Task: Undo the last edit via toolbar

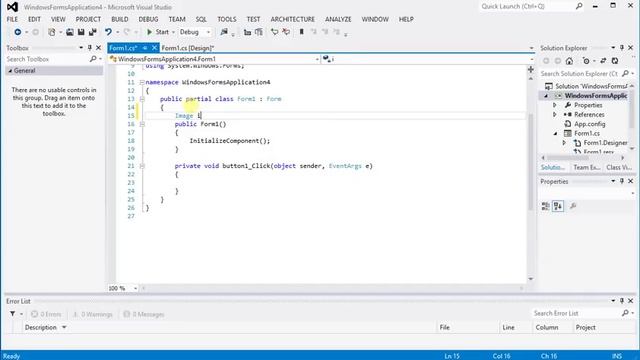Action: [x=108, y=32]
